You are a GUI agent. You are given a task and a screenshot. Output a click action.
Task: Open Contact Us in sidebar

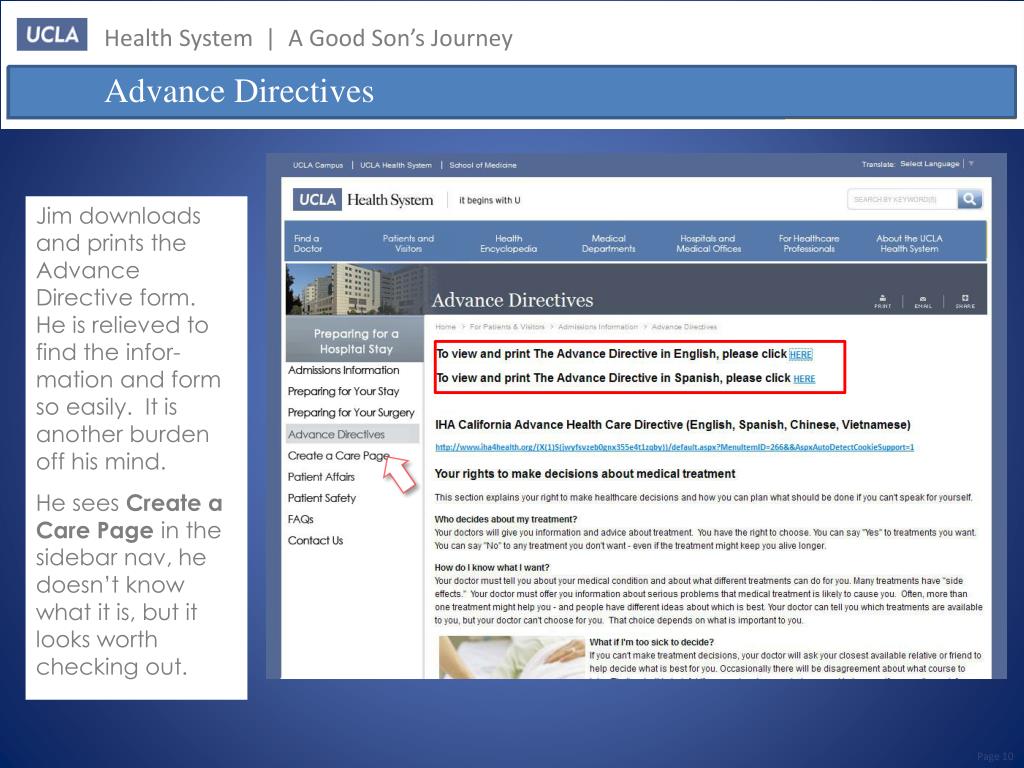click(315, 541)
